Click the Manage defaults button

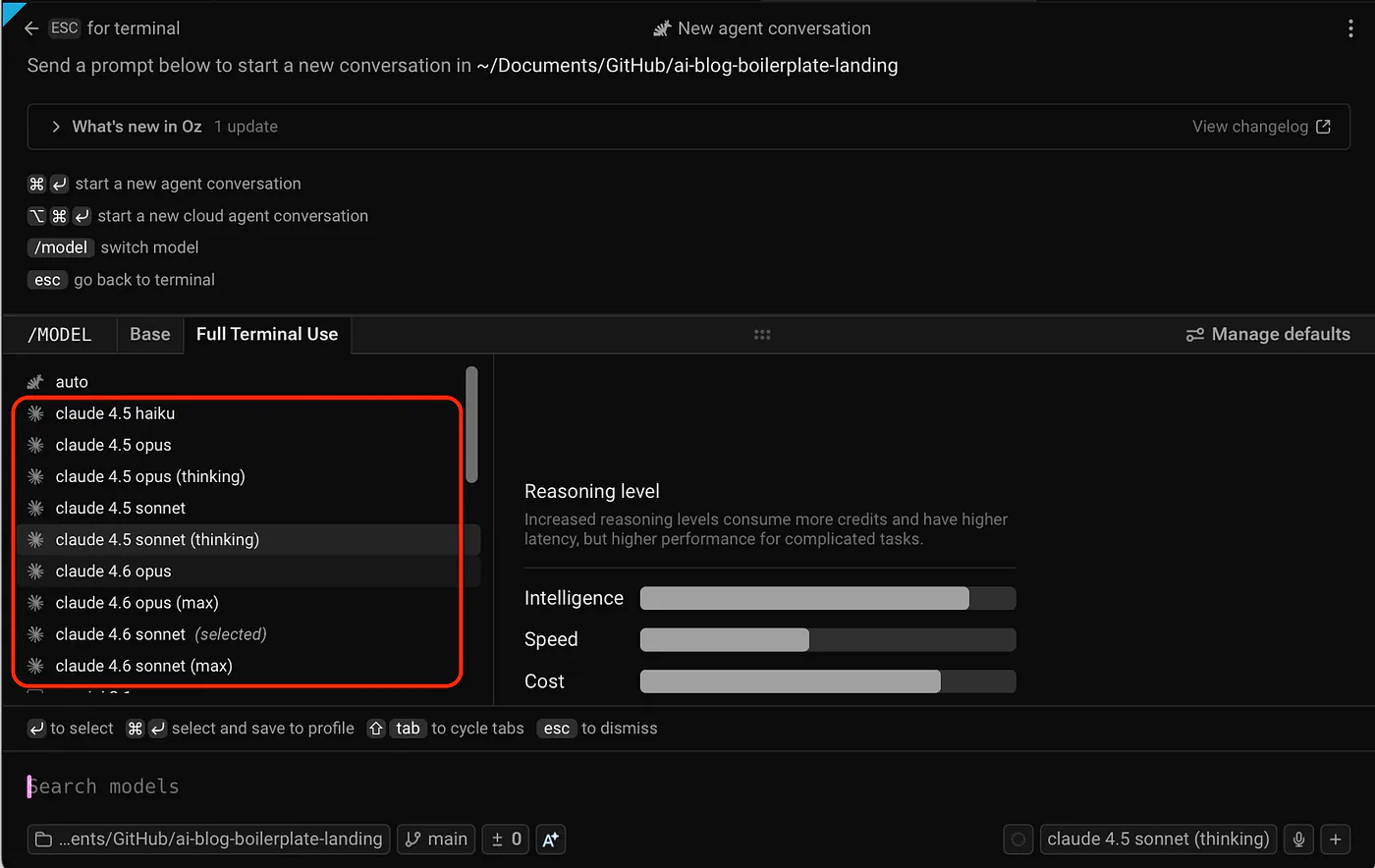click(1268, 335)
